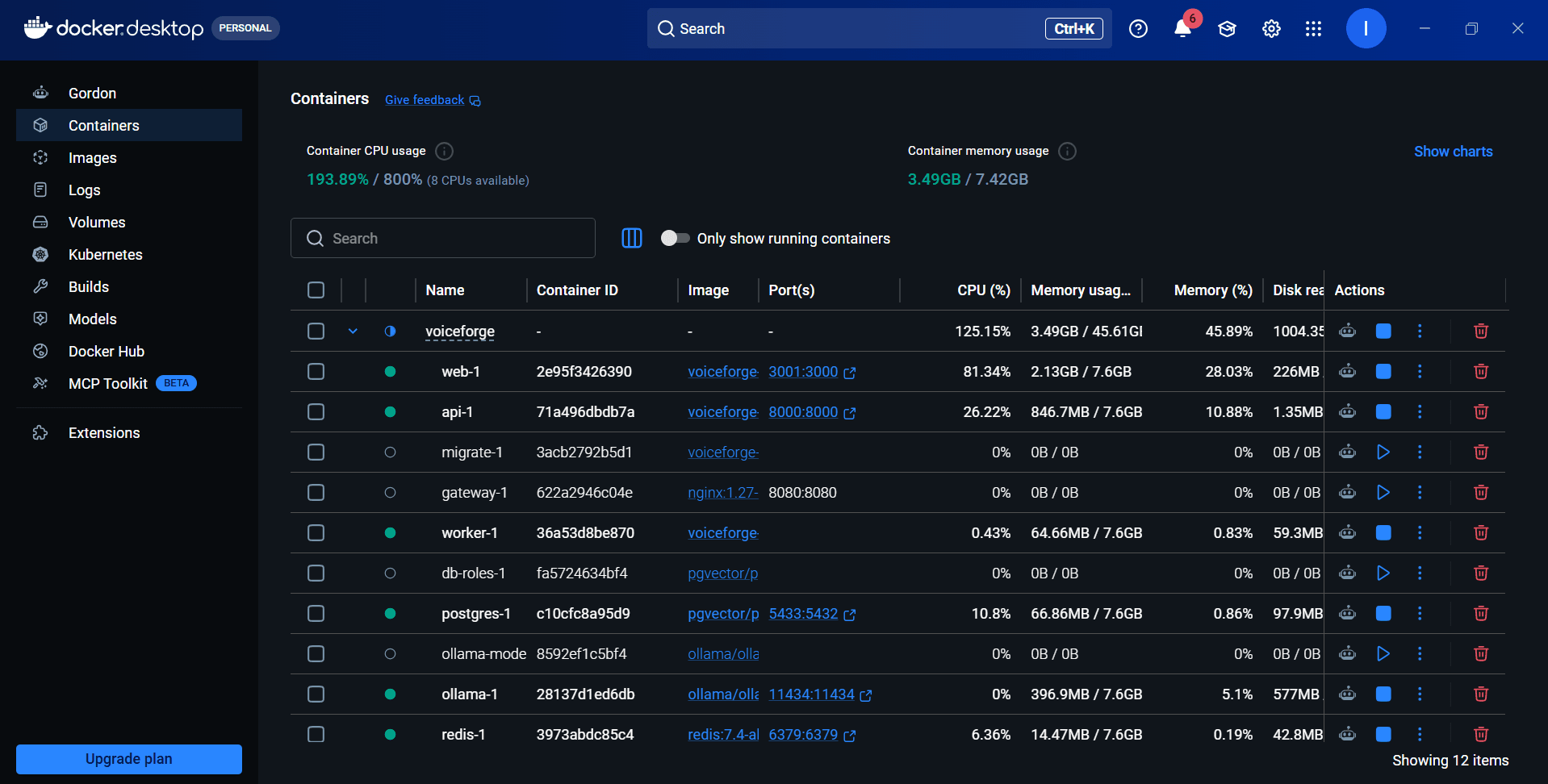The height and width of the screenshot is (784, 1548).
Task: Open Extensions in the sidebar
Action: point(129,432)
